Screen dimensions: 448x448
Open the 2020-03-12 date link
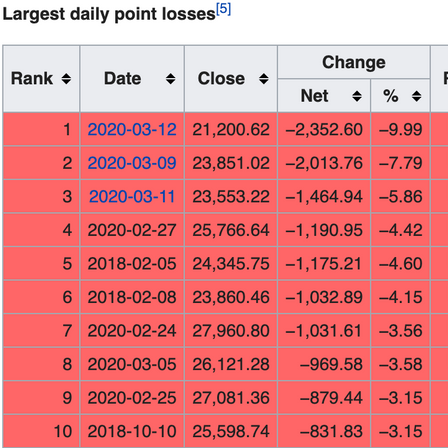[132, 129]
